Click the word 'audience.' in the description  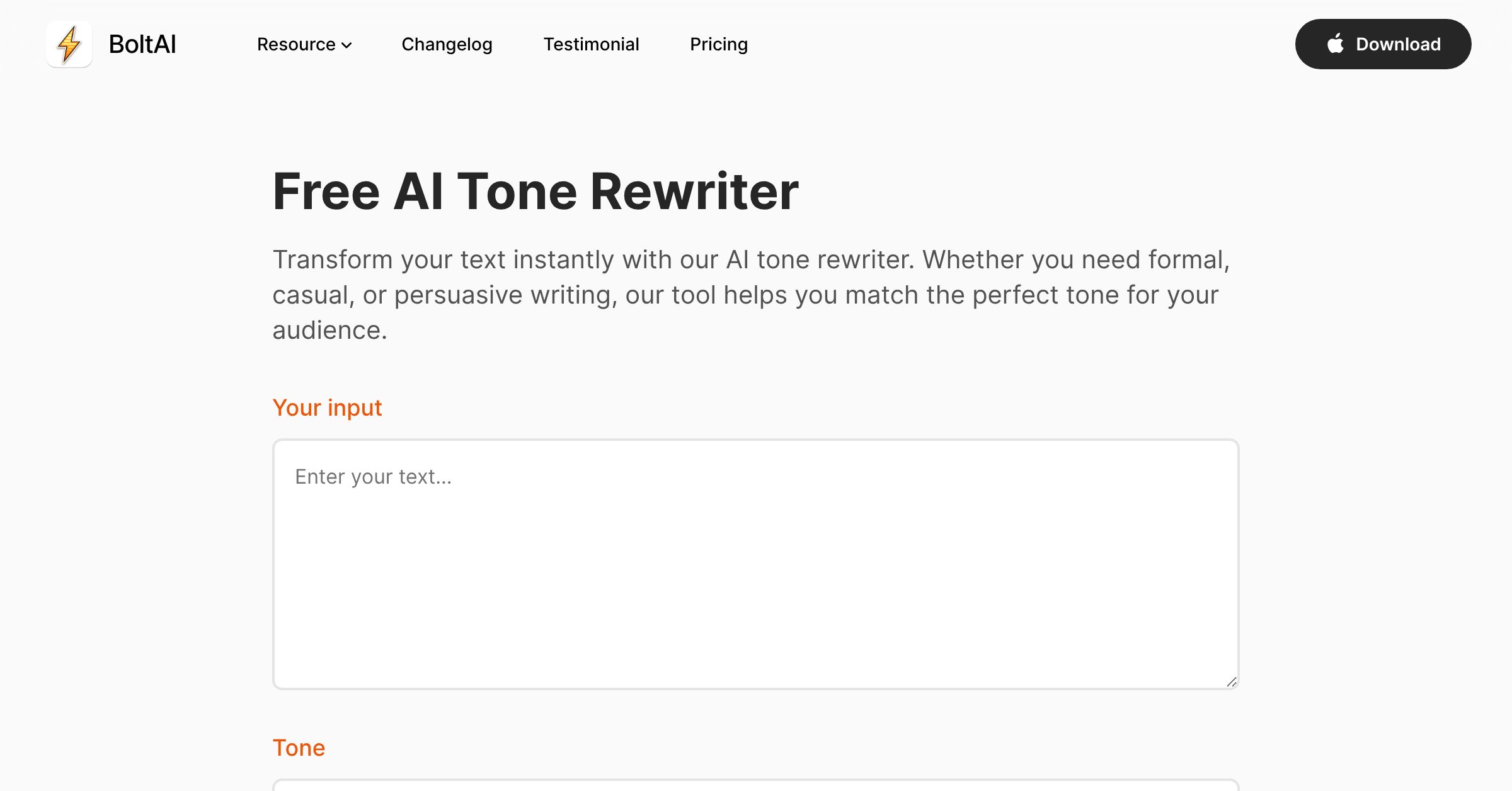click(329, 330)
